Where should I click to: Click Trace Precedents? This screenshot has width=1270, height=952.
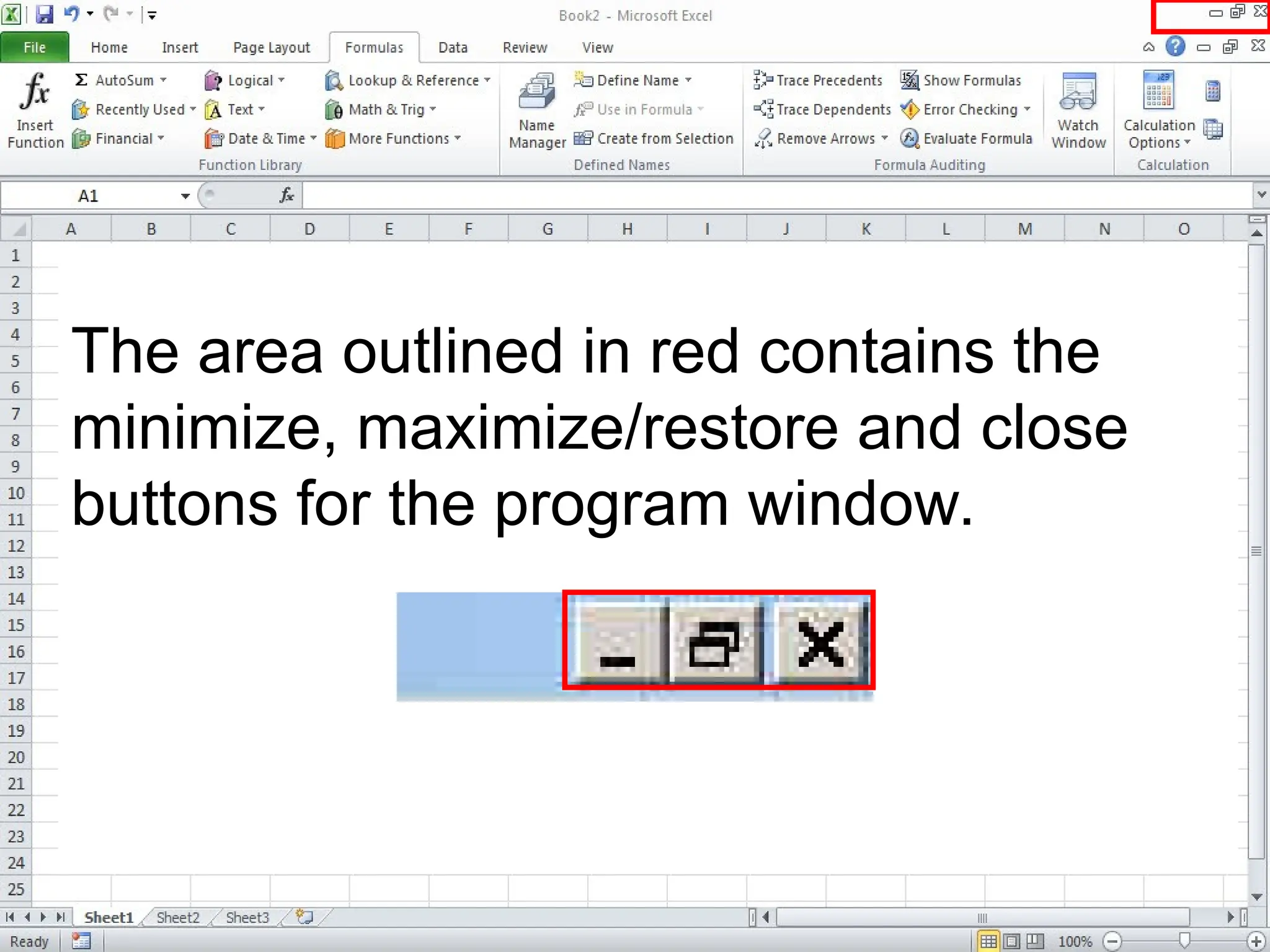point(819,81)
